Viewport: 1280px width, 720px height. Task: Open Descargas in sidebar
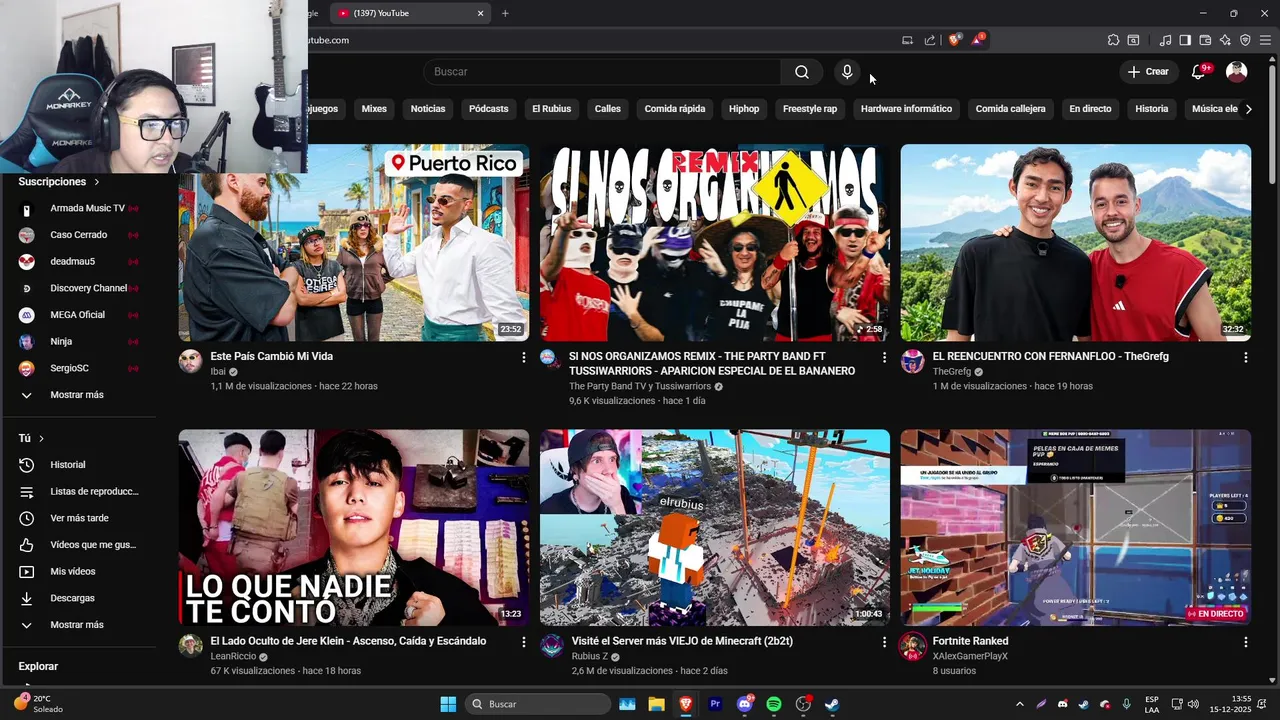pyautogui.click(x=78, y=598)
